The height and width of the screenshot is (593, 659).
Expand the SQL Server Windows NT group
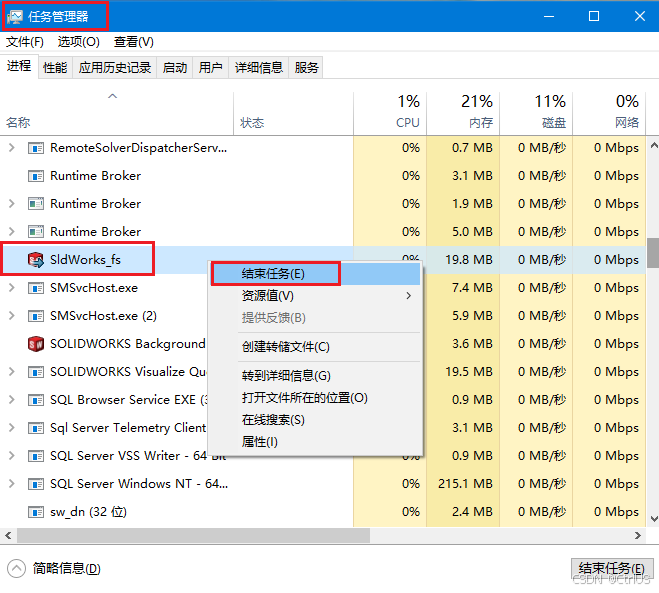point(12,484)
